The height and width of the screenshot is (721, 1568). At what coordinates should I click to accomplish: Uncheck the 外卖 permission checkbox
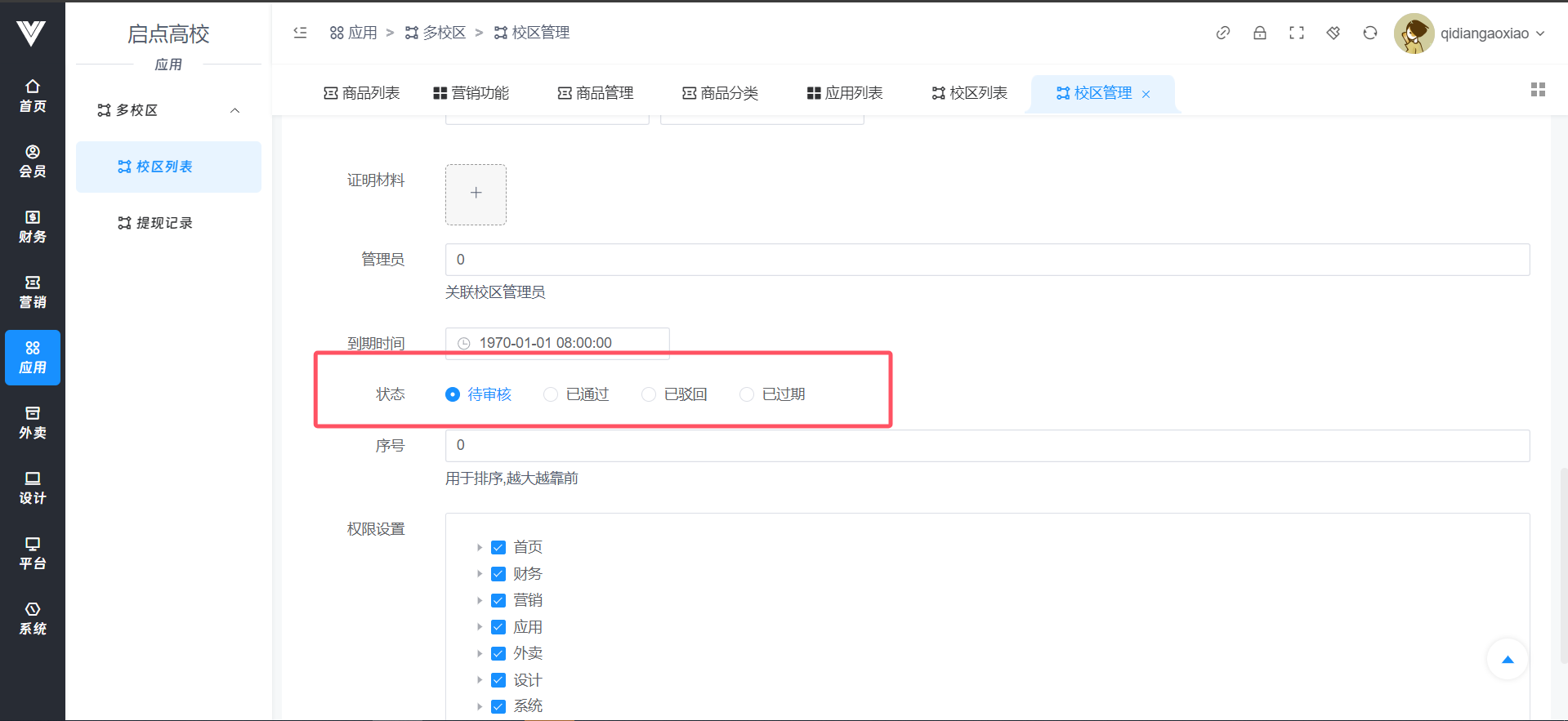[x=498, y=653]
